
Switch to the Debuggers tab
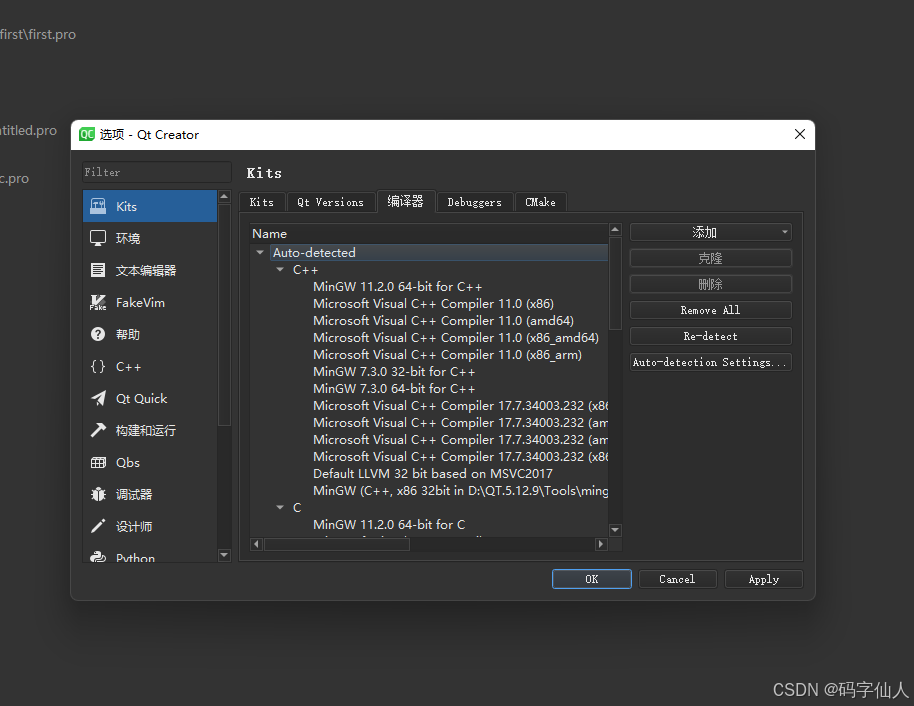point(474,202)
